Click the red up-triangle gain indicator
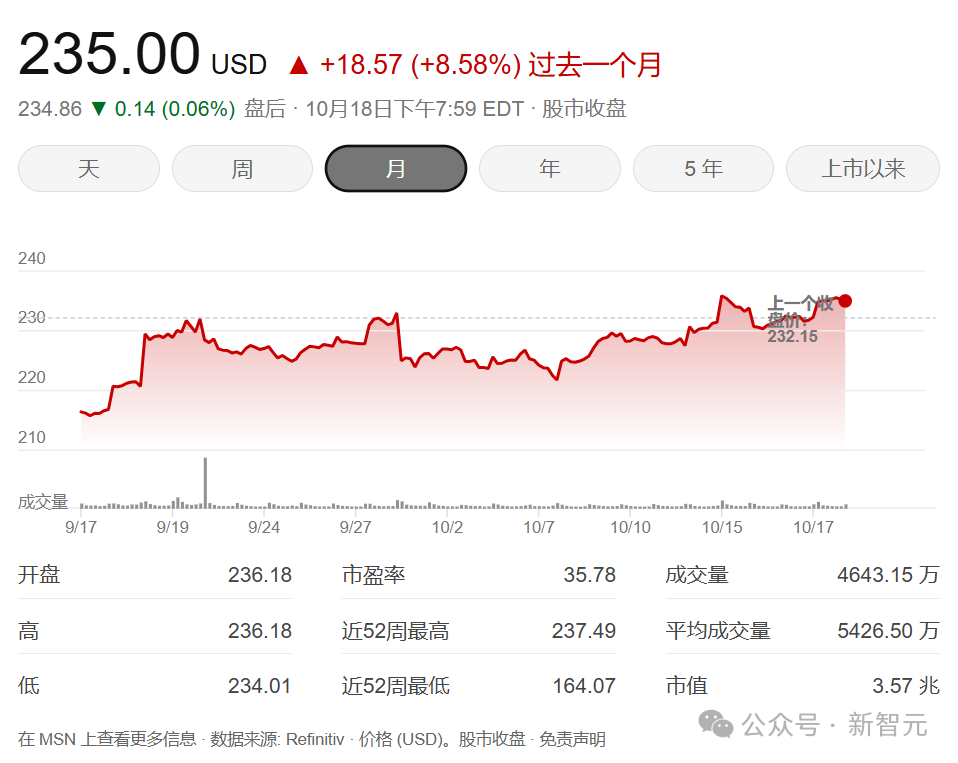958x763 pixels. tap(299, 65)
